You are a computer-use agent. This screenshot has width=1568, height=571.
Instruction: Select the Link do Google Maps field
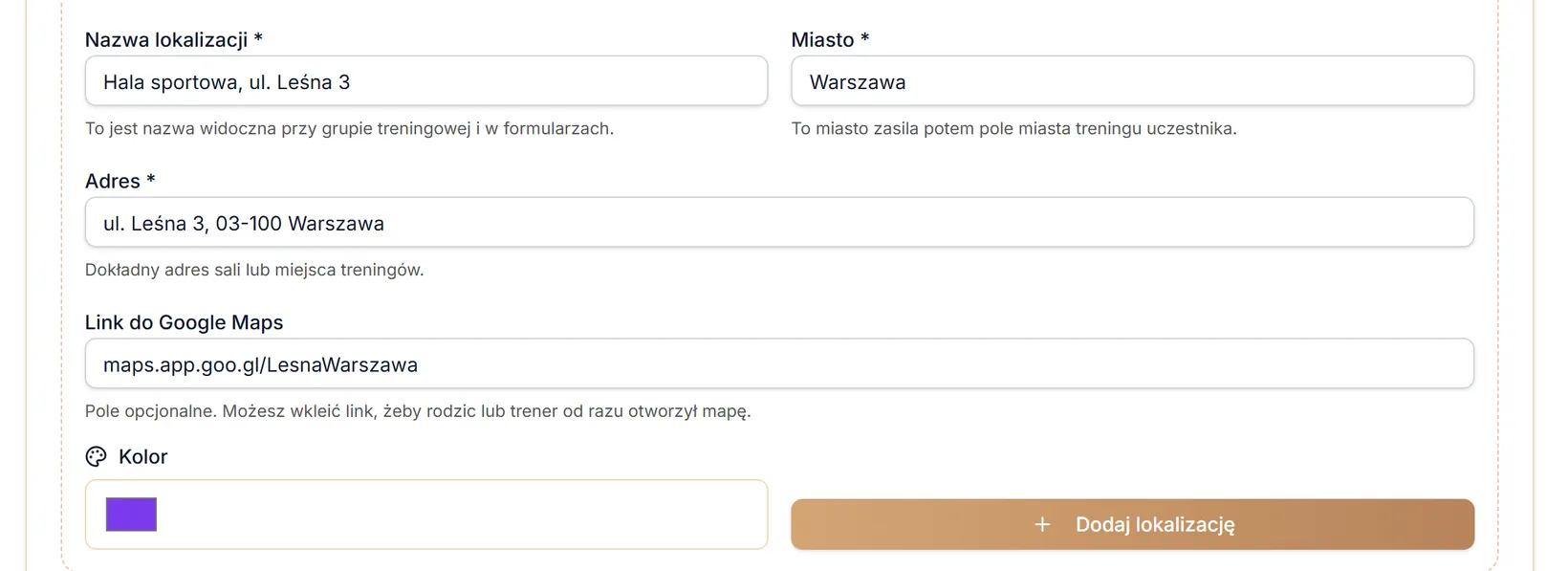point(779,364)
